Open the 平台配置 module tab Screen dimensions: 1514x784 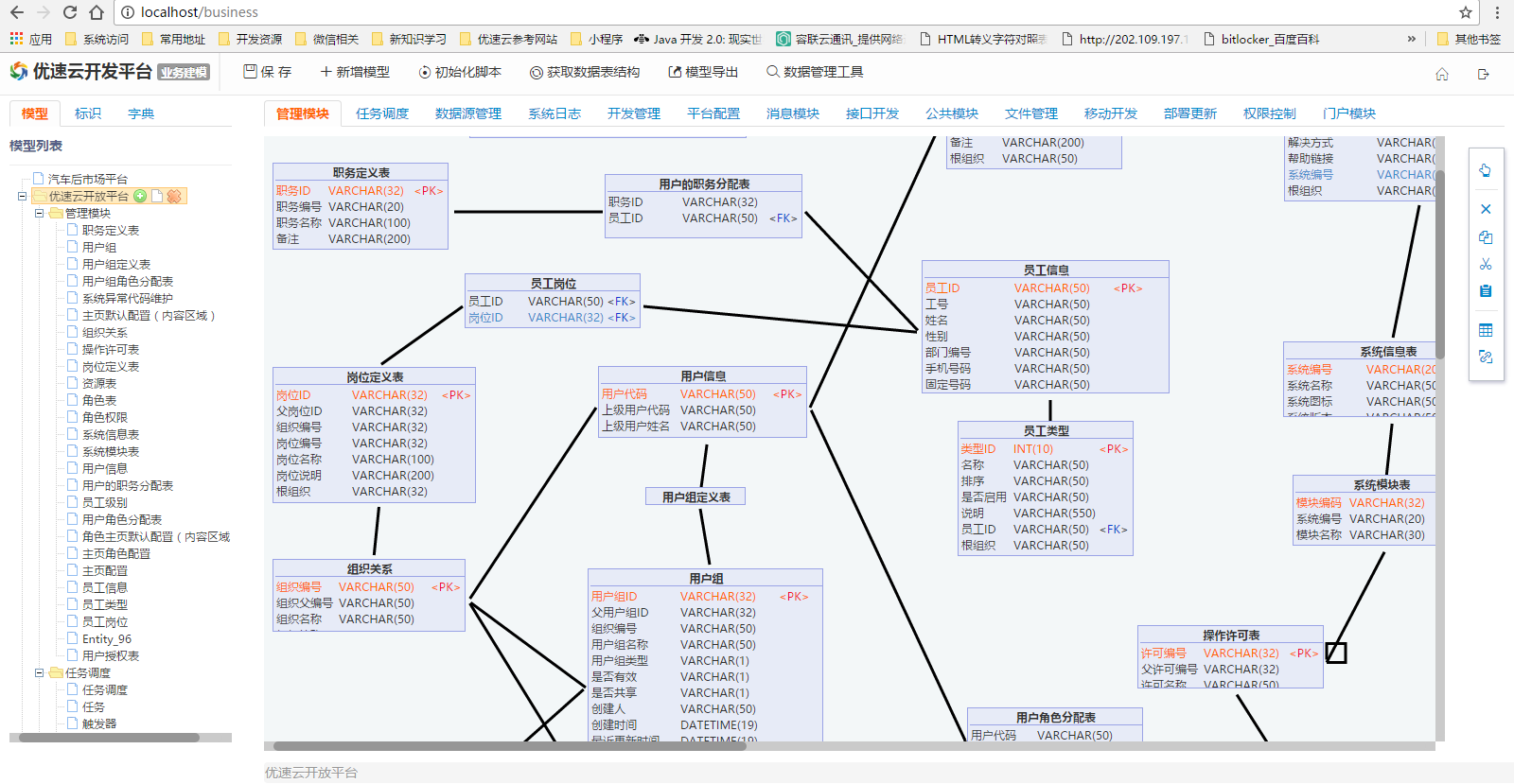click(713, 113)
